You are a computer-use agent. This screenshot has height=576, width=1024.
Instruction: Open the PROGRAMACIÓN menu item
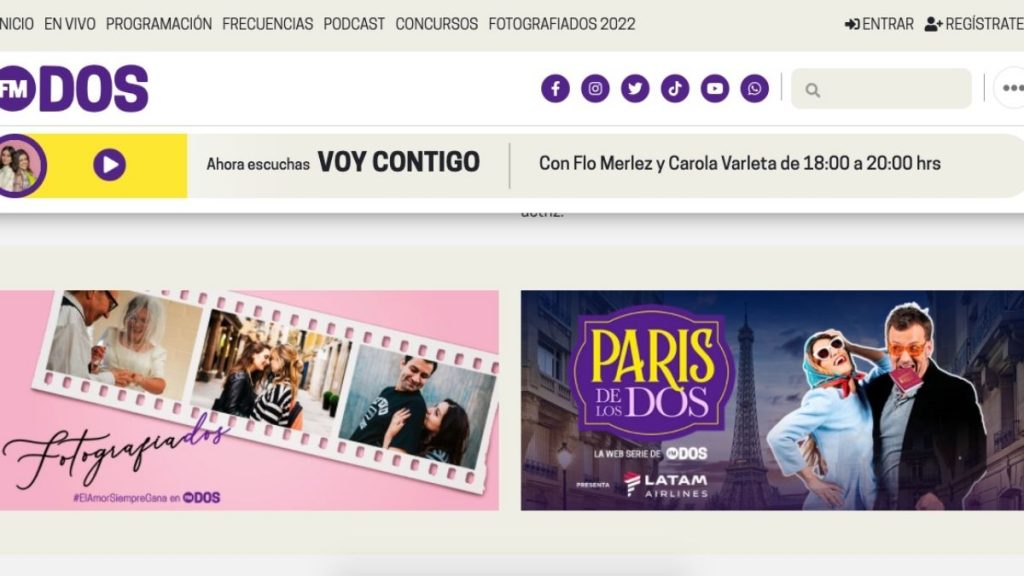pyautogui.click(x=159, y=24)
